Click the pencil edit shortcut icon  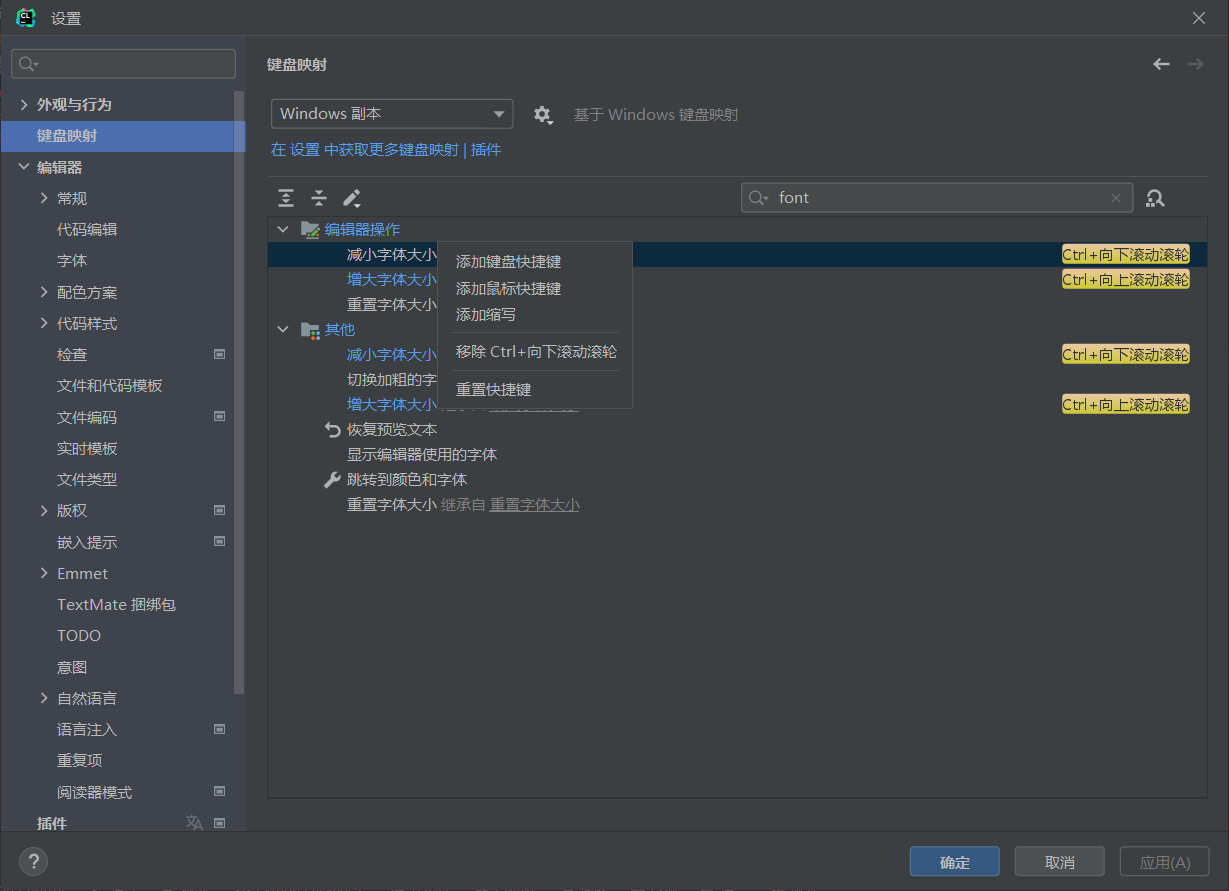point(351,198)
